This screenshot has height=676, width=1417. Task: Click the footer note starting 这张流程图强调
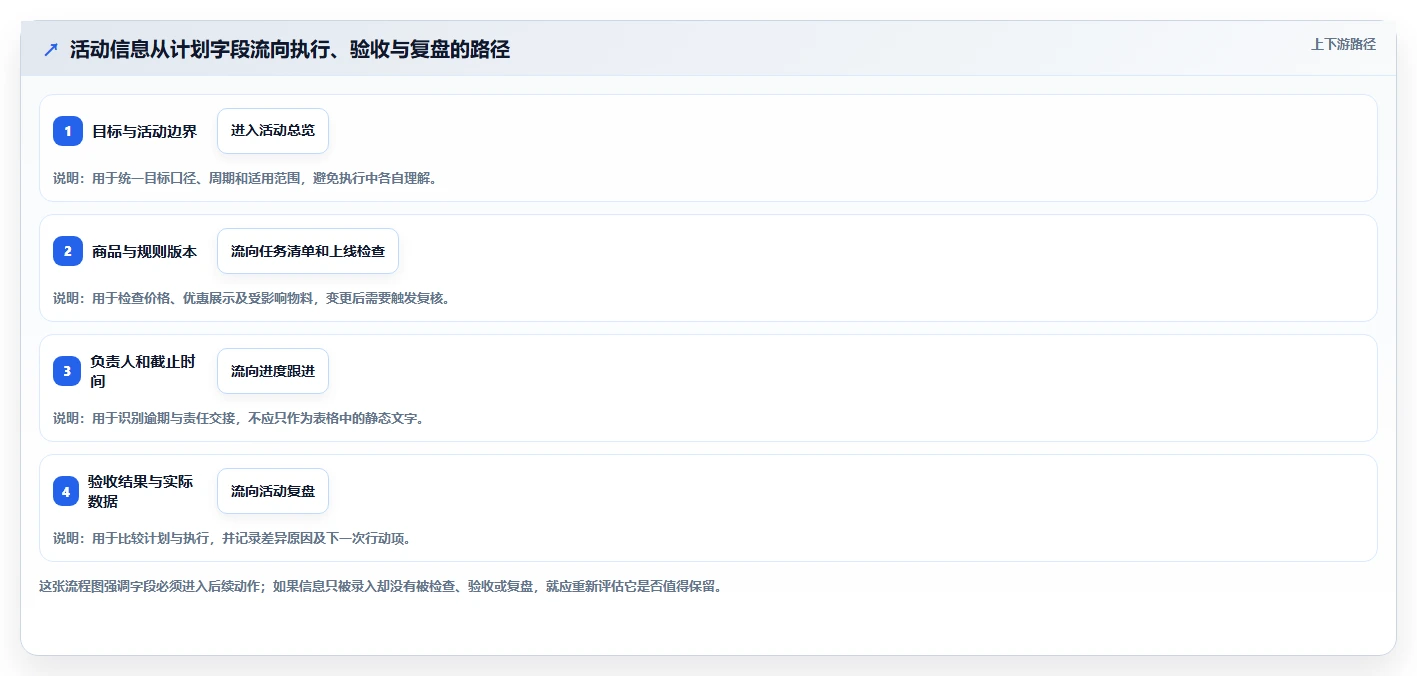381,586
